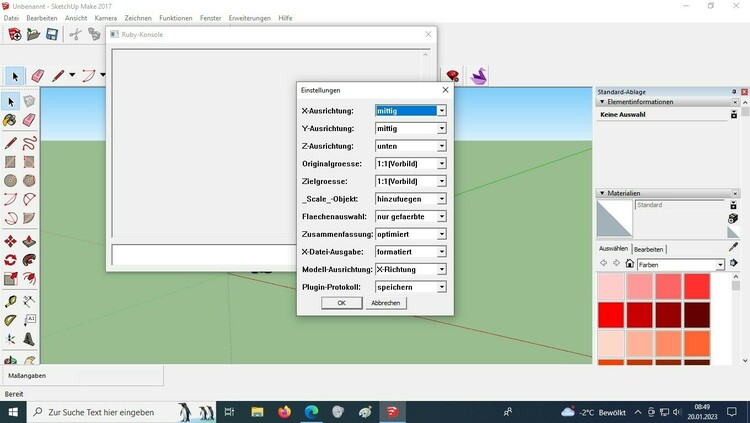Select the Text label tool with A1
Image resolution: width=750 pixels, height=423 pixels.
pos(29,320)
